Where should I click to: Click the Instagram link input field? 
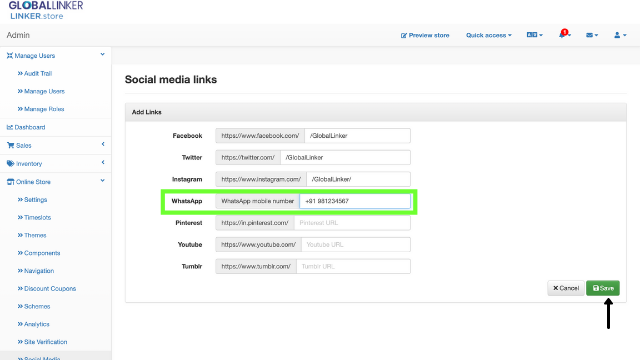(x=358, y=179)
